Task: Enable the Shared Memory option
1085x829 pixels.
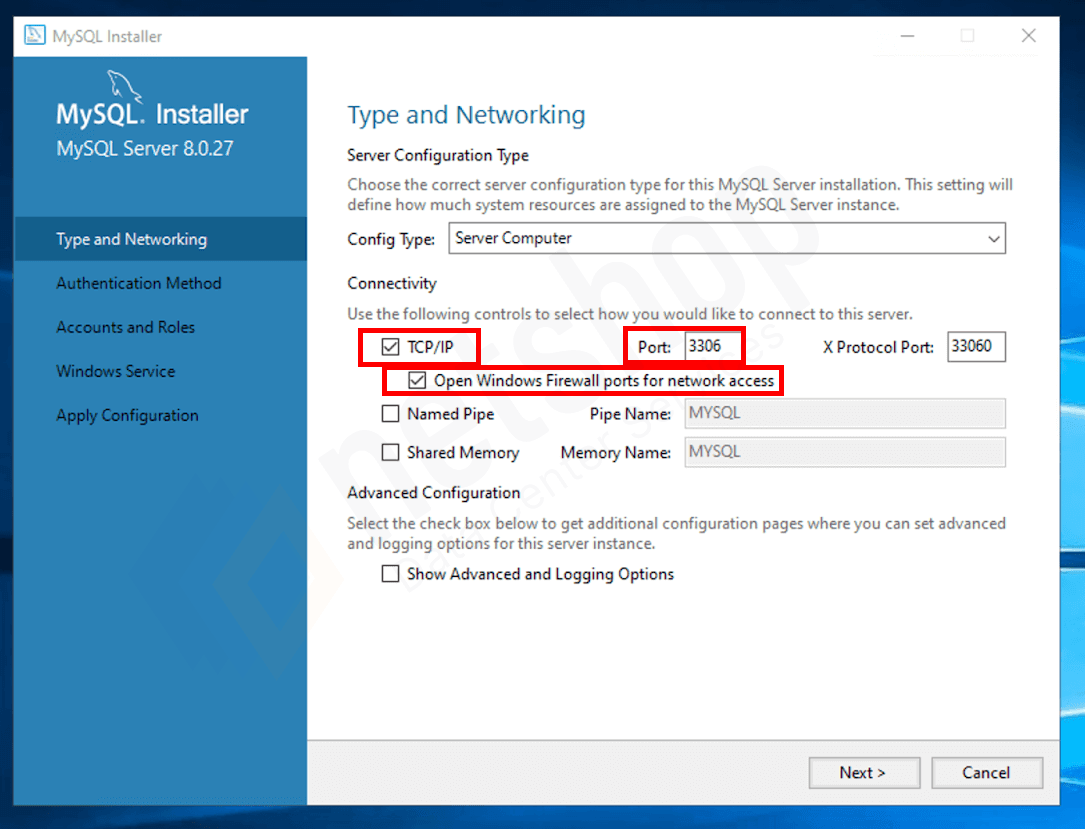Action: point(390,452)
